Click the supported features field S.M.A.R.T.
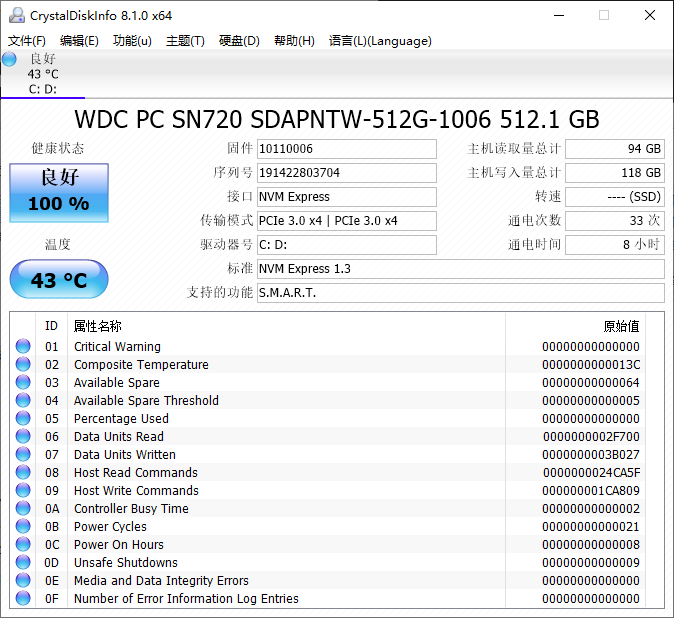This screenshot has height=618, width=674. coord(461,293)
